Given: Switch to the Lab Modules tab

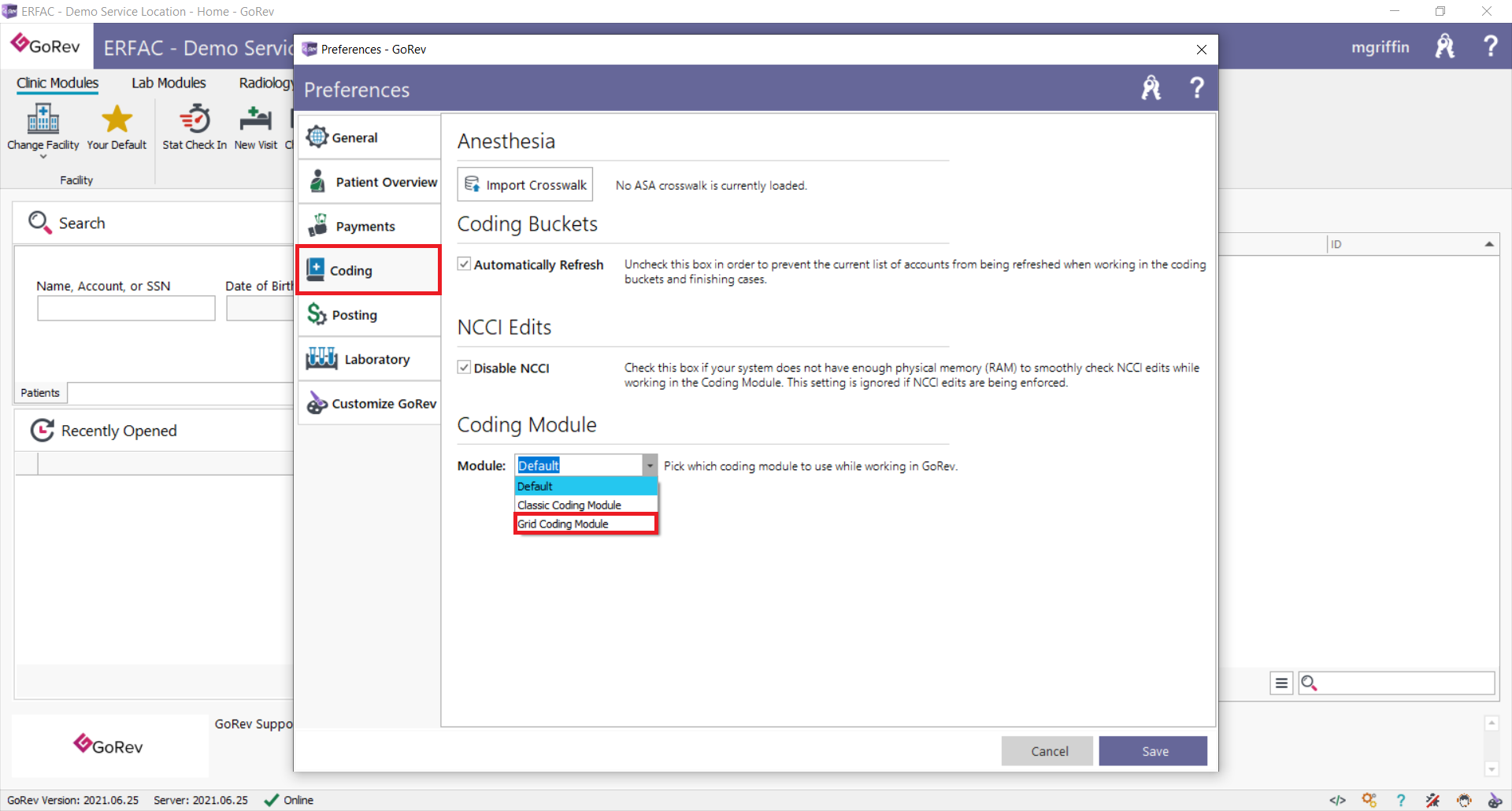Looking at the screenshot, I should [169, 83].
